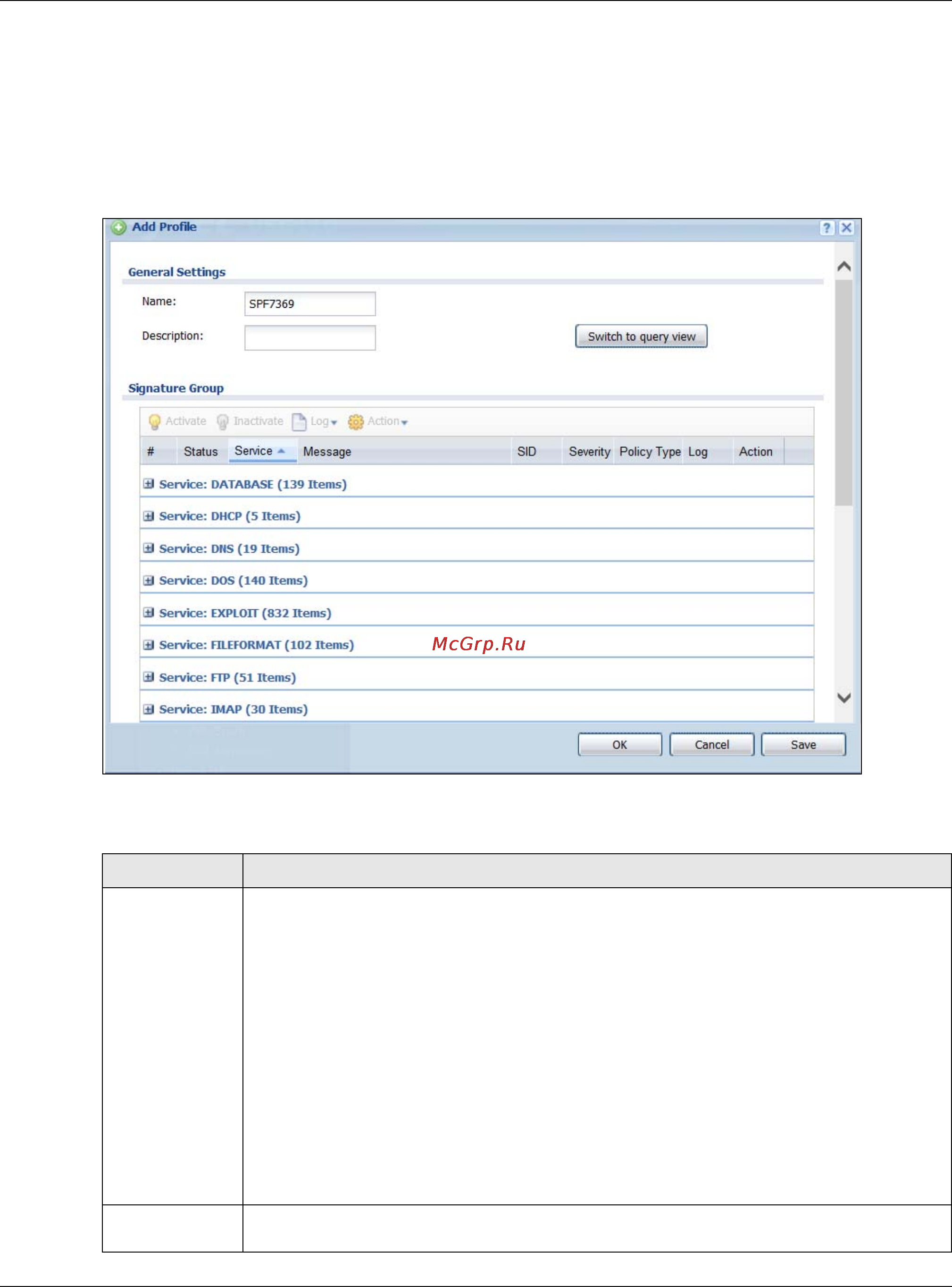The image size is (952, 1287).
Task: Sort by the Service column header
Action: click(263, 451)
